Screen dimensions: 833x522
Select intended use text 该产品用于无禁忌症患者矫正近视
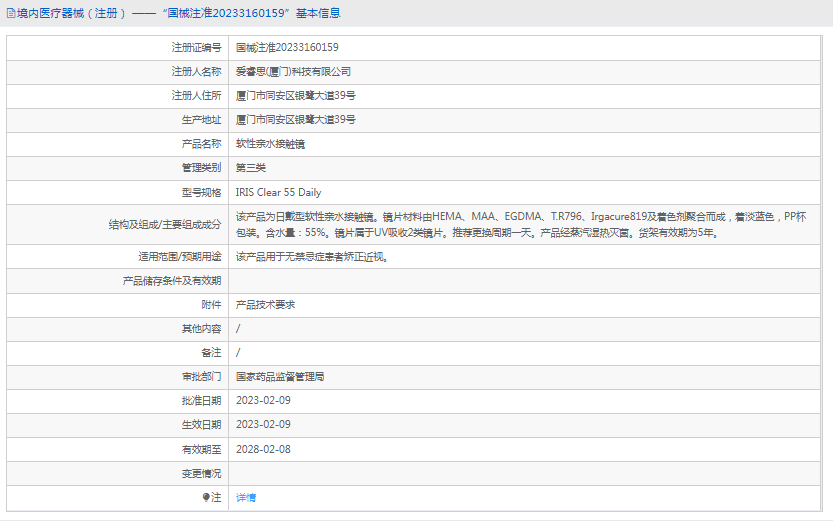[311, 257]
